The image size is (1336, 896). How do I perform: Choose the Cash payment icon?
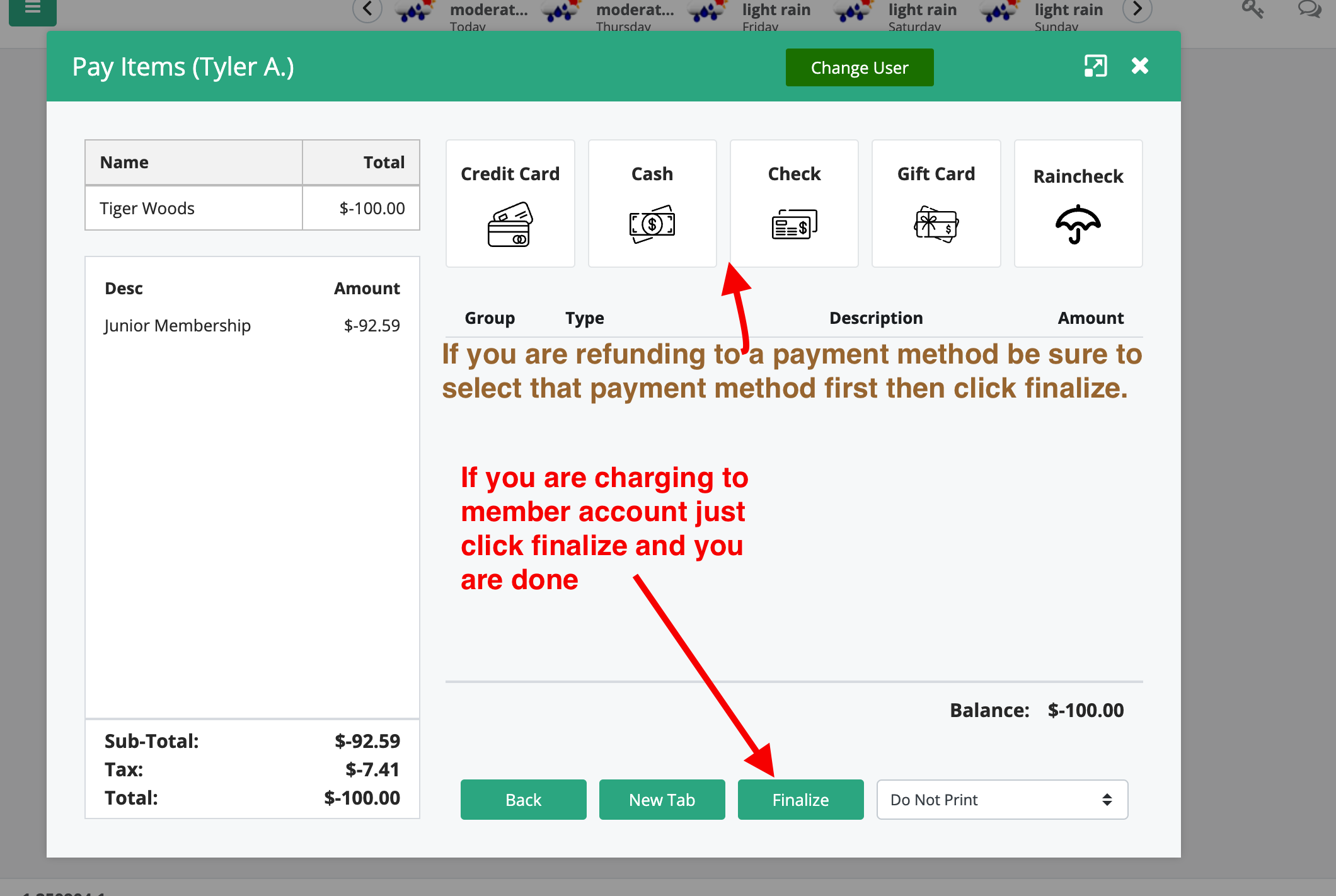(652, 204)
